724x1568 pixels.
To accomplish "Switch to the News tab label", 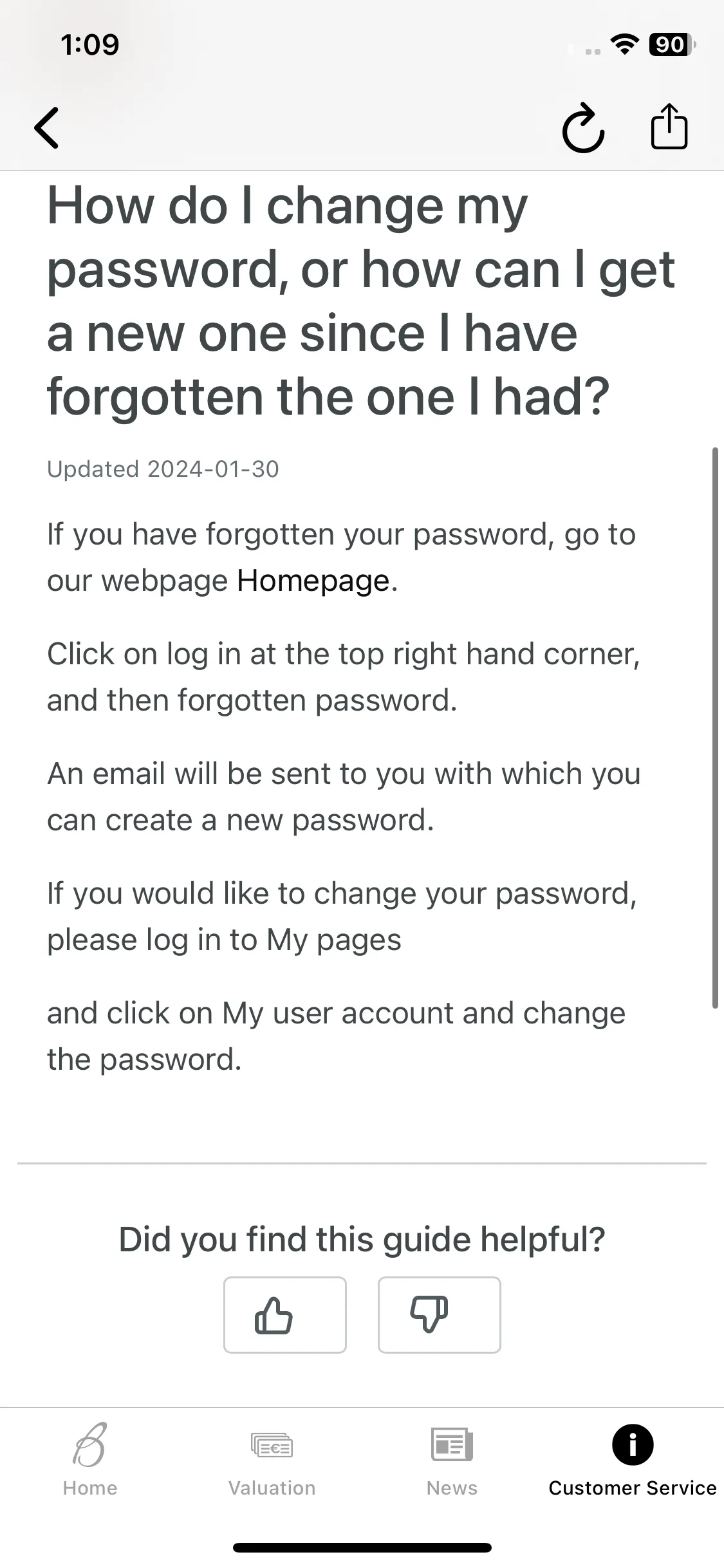I will tap(452, 1488).
